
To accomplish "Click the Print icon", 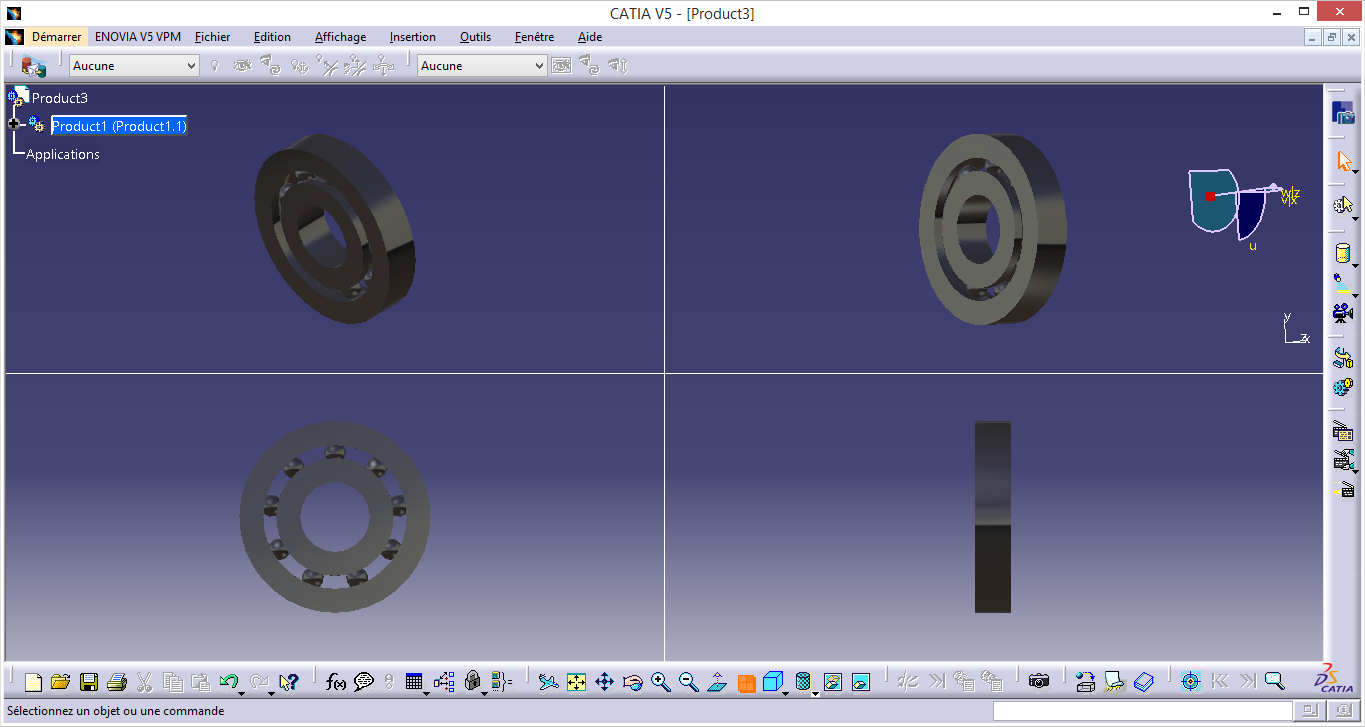I will pyautogui.click(x=116, y=682).
